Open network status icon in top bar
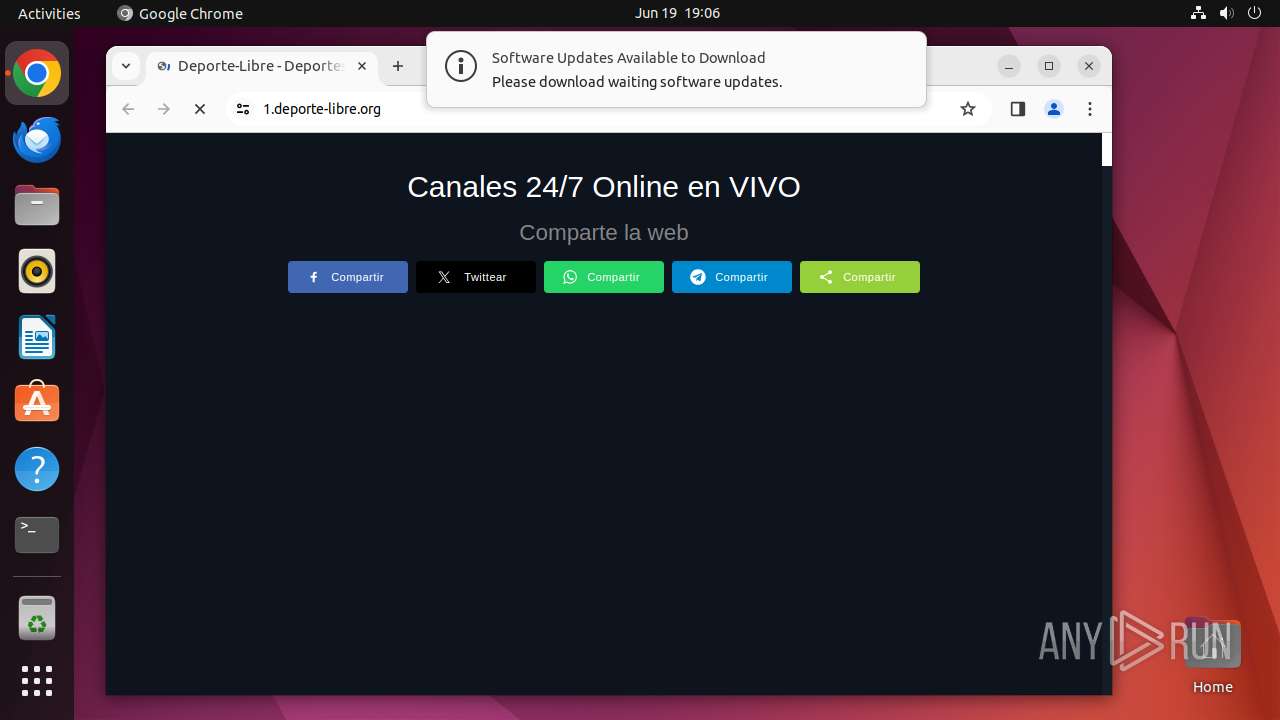The image size is (1280, 720). (x=1199, y=13)
